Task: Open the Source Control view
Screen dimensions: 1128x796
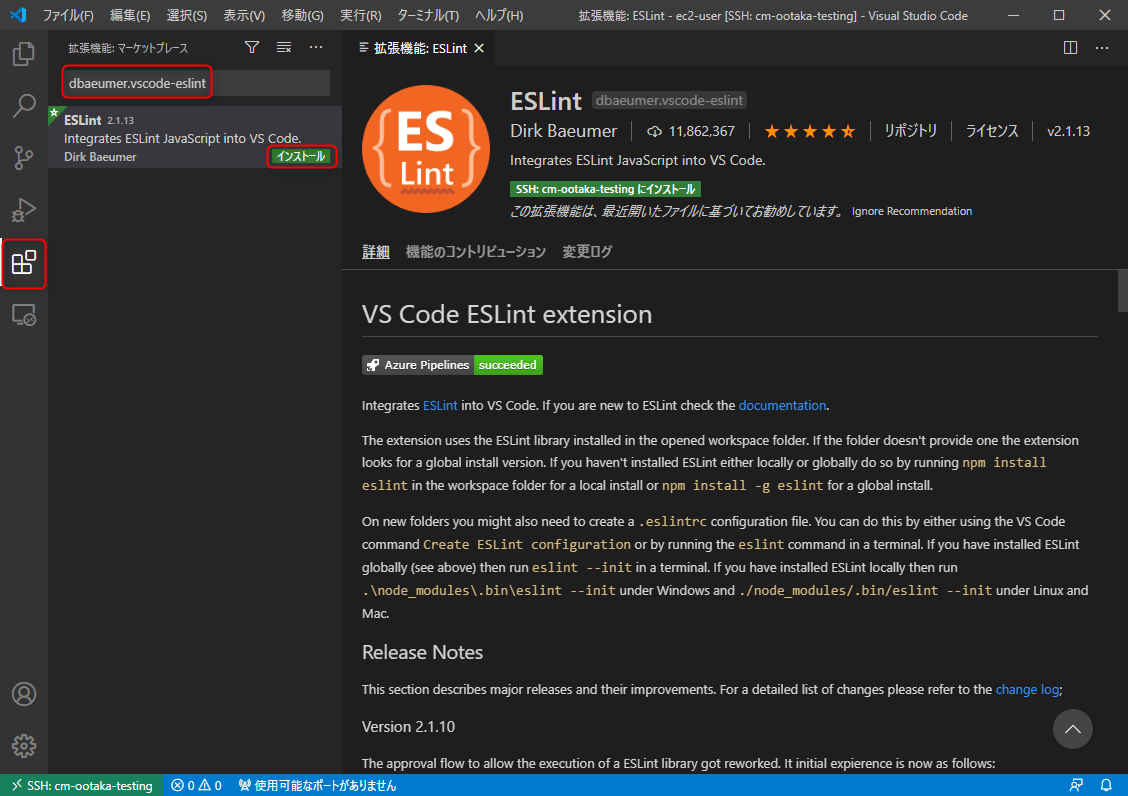Action: 24,158
